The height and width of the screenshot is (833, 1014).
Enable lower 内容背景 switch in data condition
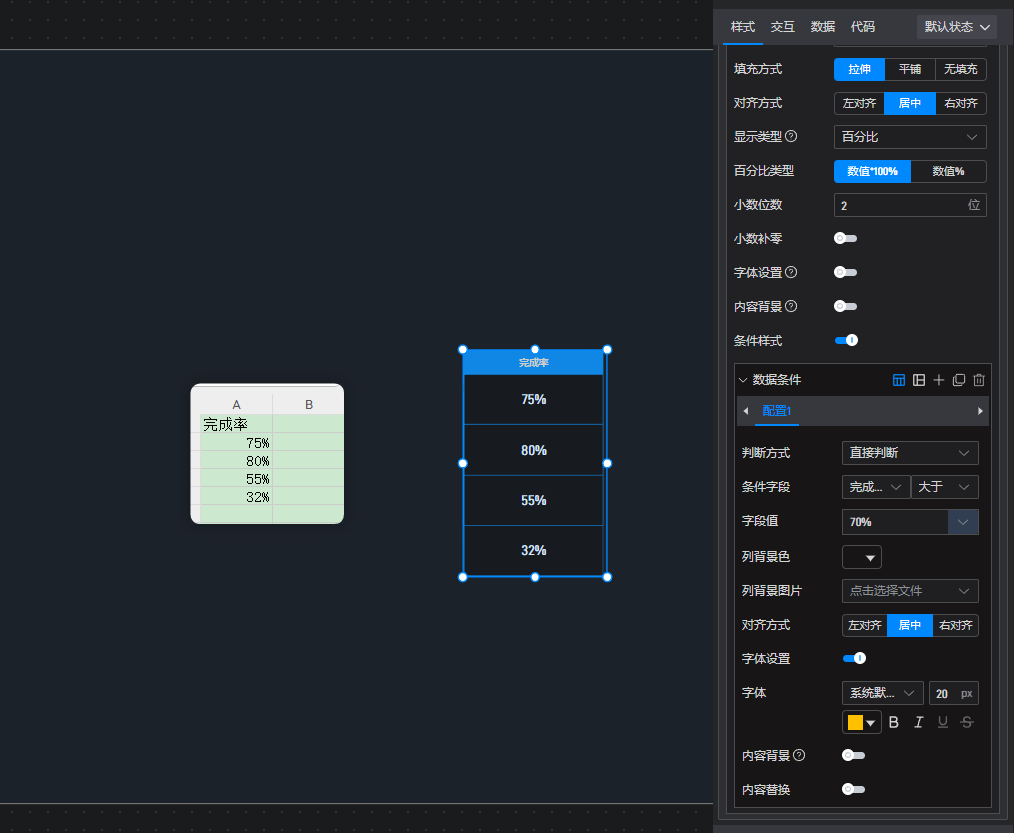coord(853,755)
